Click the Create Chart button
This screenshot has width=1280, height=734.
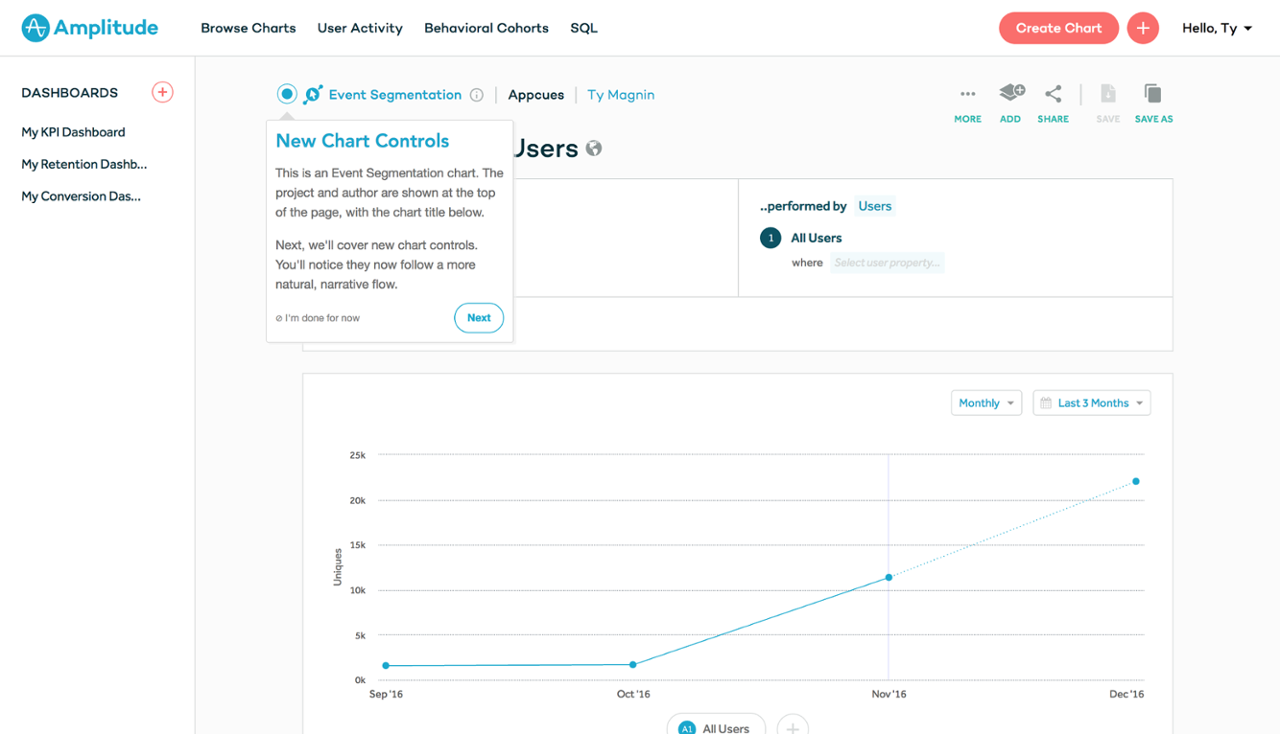(x=1059, y=28)
